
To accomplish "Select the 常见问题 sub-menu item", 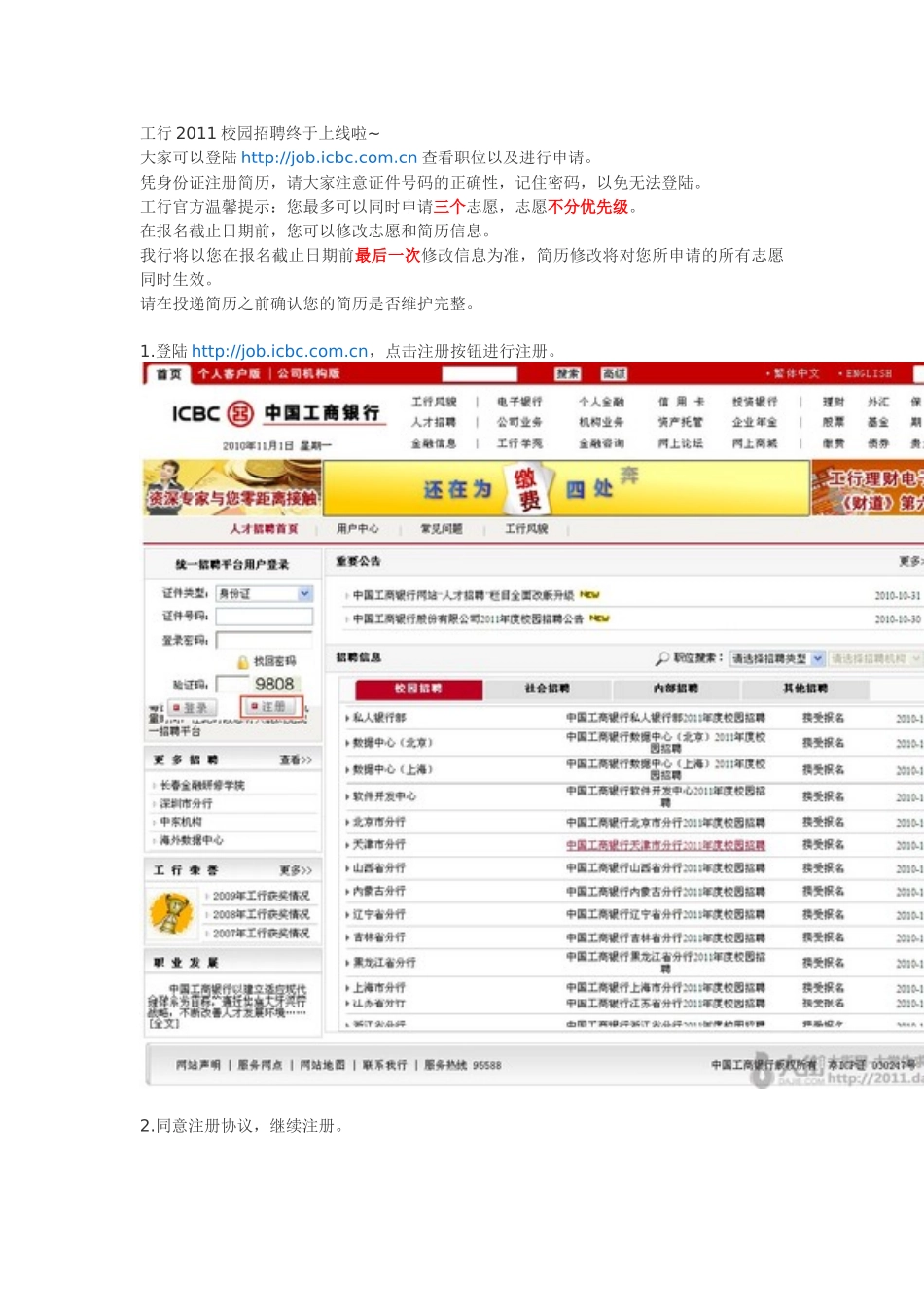I will click(441, 529).
